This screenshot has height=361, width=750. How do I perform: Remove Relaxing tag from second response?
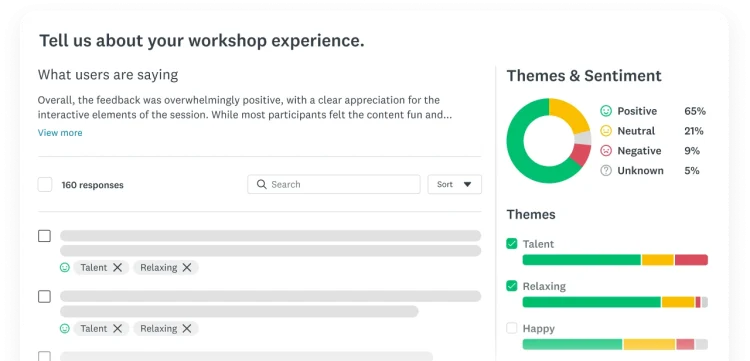[187, 328]
